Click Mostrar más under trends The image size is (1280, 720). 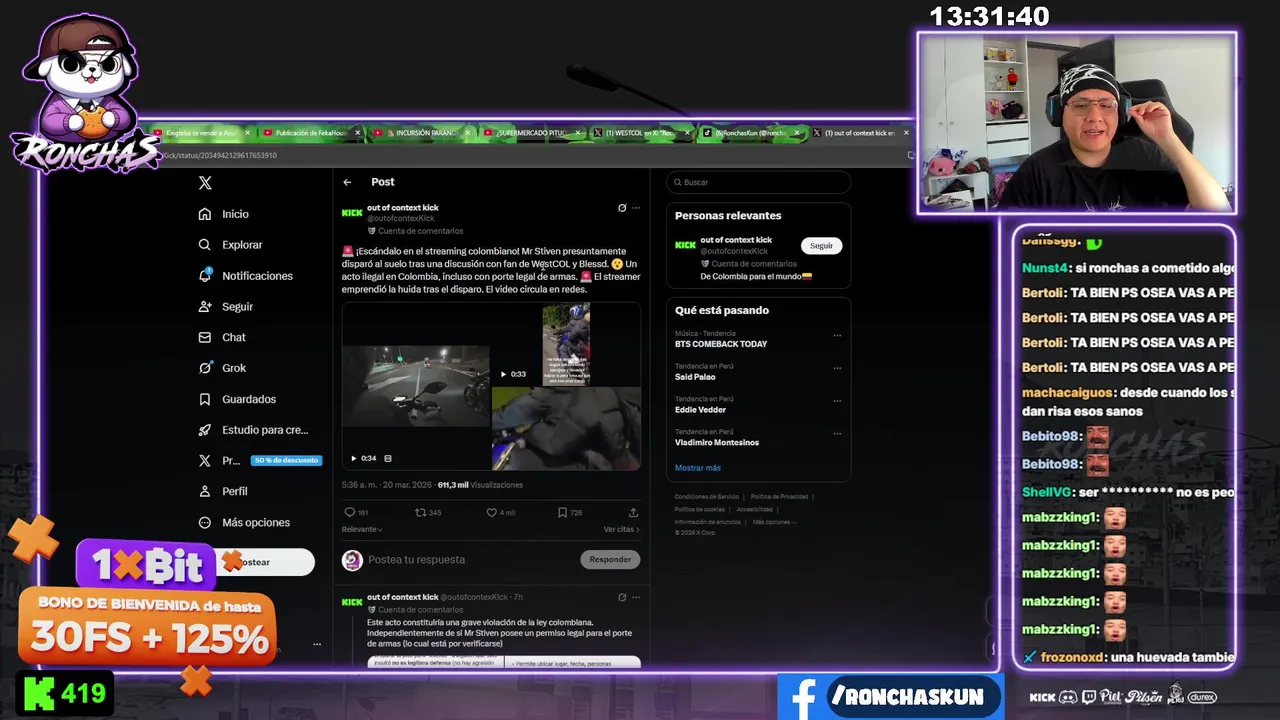(697, 468)
